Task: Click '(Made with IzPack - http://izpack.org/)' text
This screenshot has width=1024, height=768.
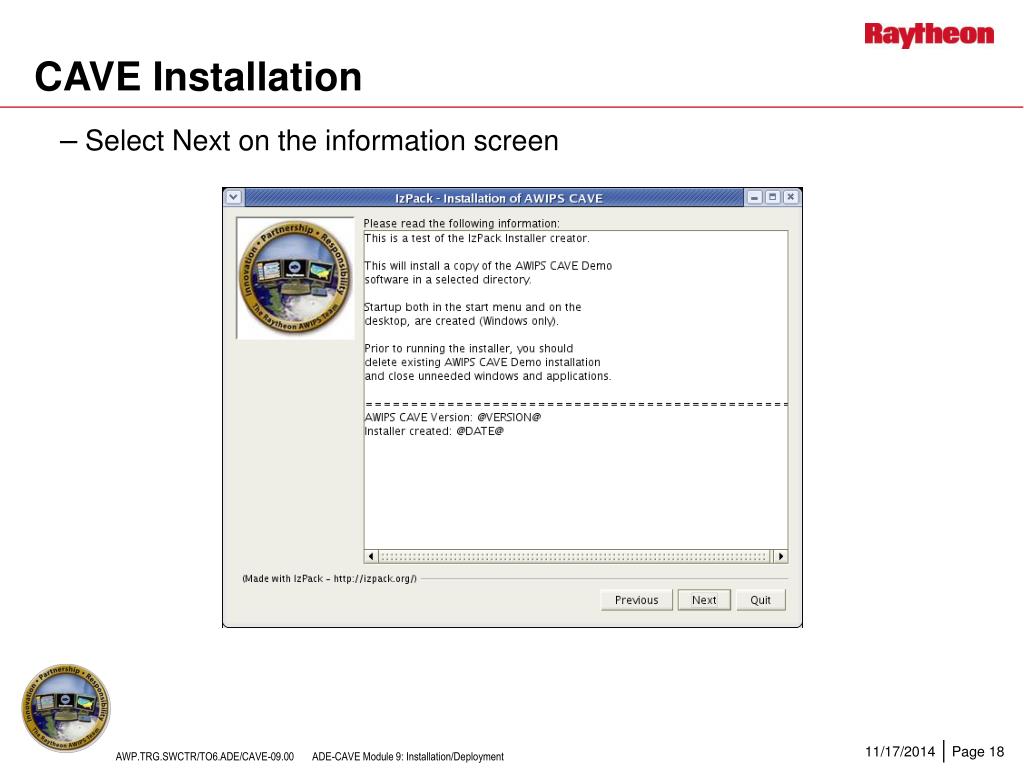Action: pyautogui.click(x=329, y=579)
